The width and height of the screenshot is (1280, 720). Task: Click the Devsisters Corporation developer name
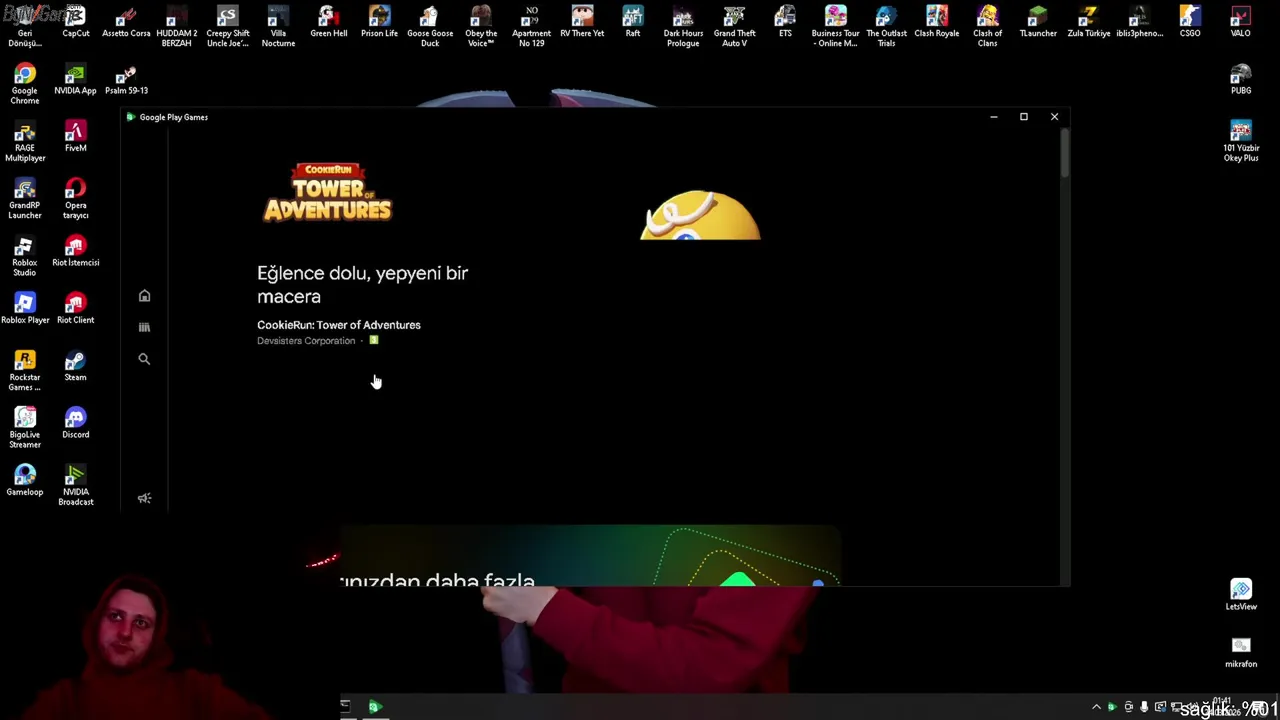tap(306, 341)
